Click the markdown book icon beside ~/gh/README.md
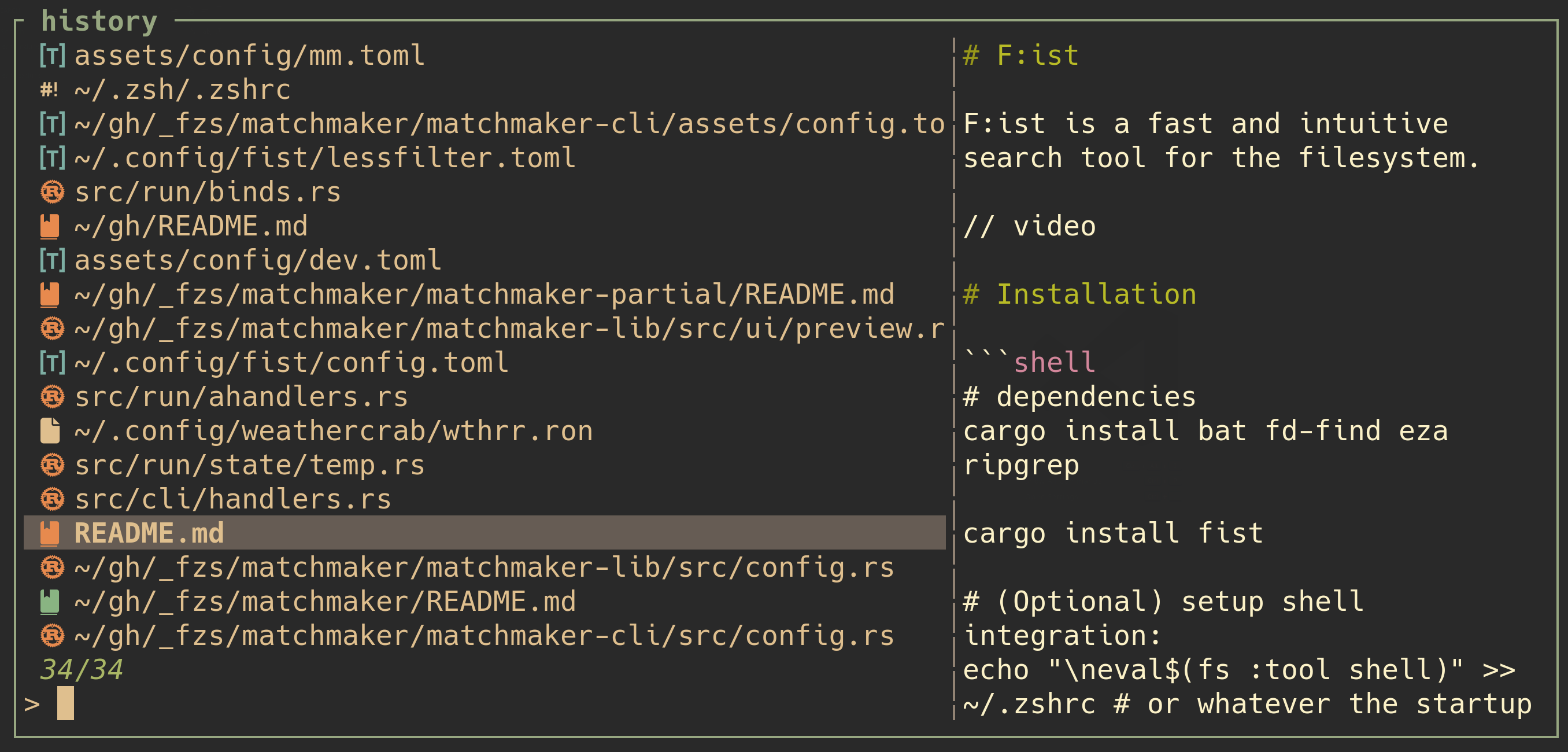Screen dimensions: 1568x752 tap(50, 226)
